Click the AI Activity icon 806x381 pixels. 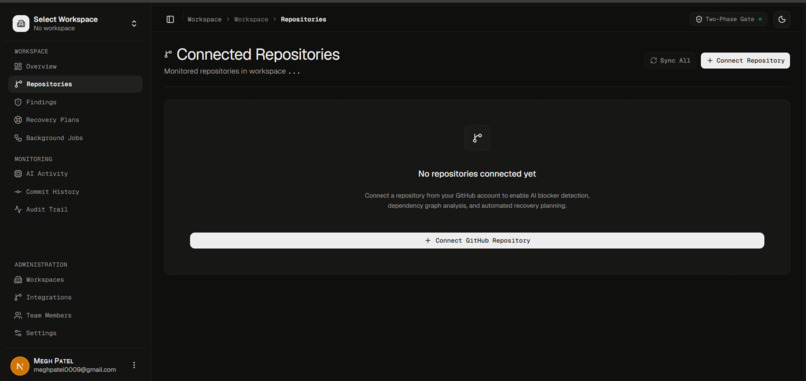18,174
